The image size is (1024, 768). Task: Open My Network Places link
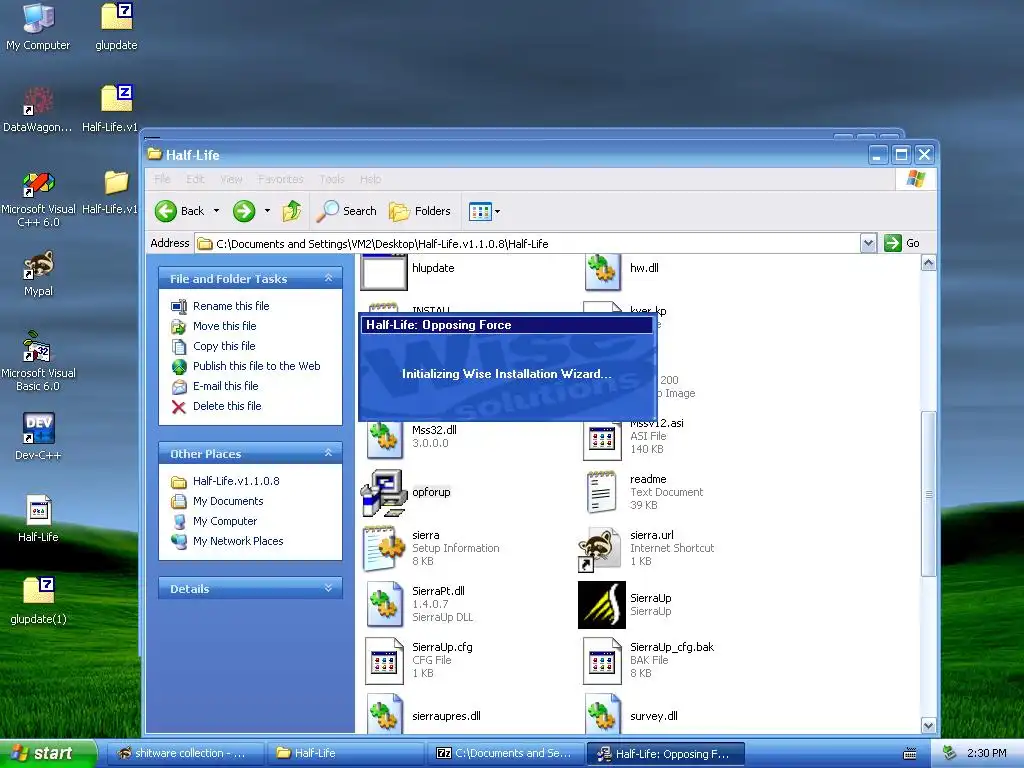pos(238,541)
